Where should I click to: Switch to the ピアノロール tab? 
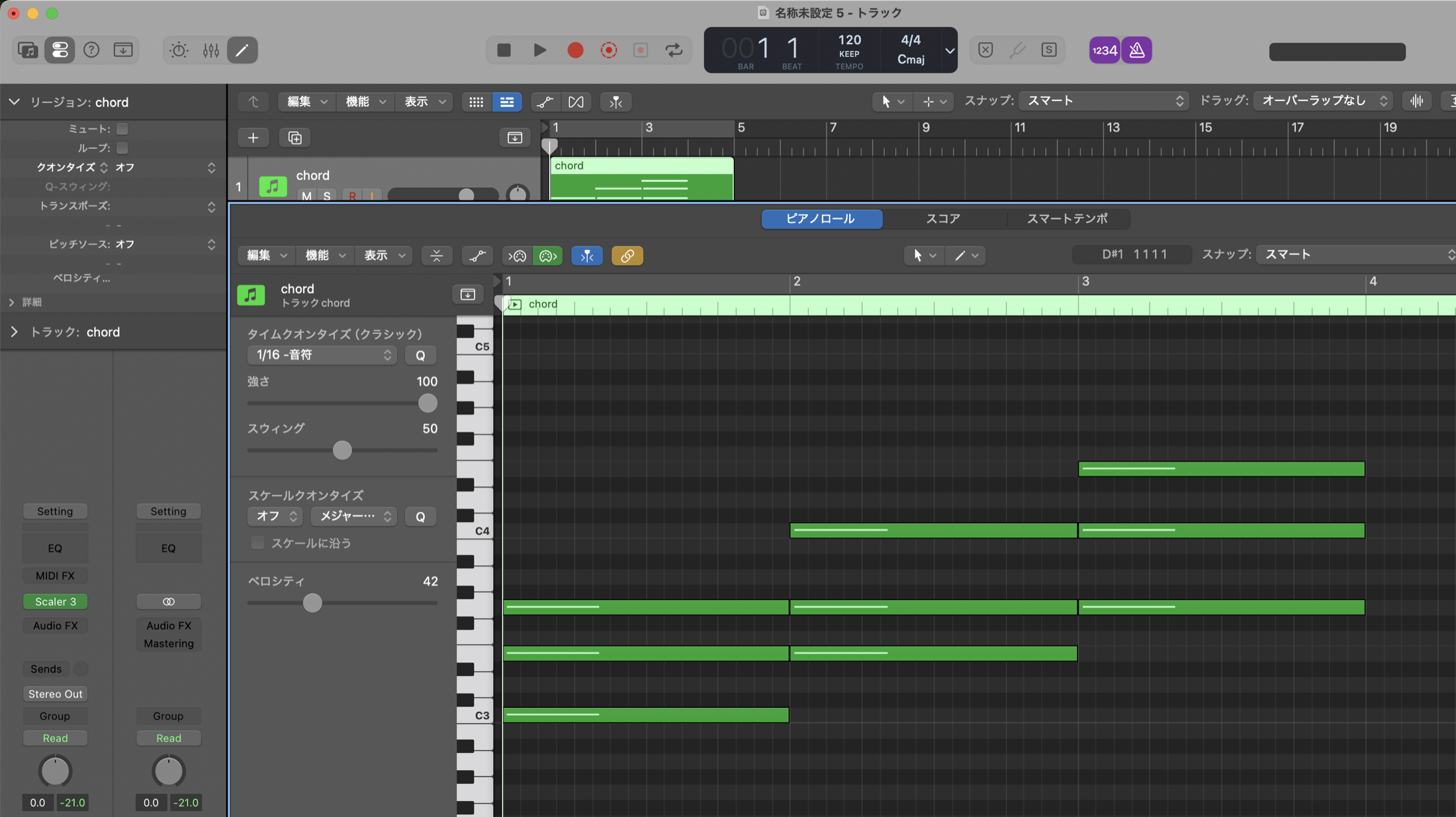click(821, 219)
